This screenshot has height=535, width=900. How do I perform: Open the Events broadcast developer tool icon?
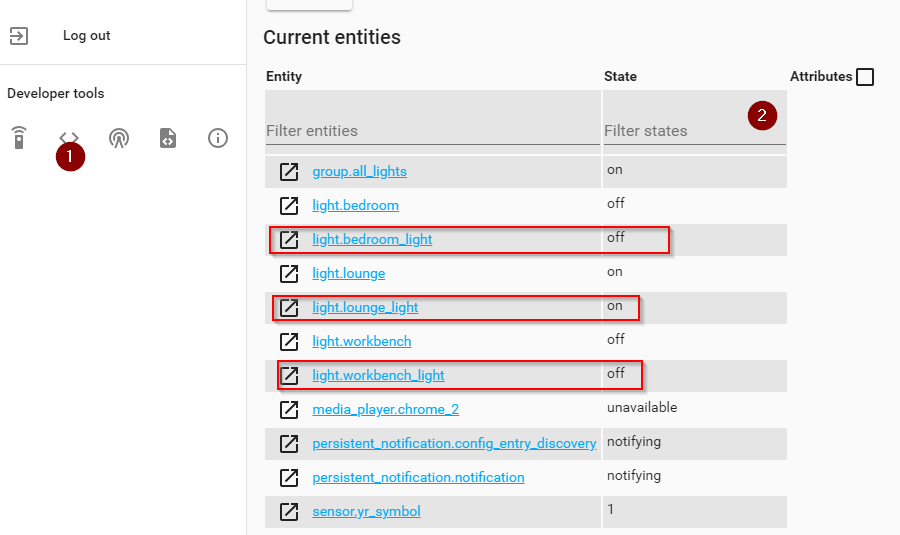pos(119,138)
